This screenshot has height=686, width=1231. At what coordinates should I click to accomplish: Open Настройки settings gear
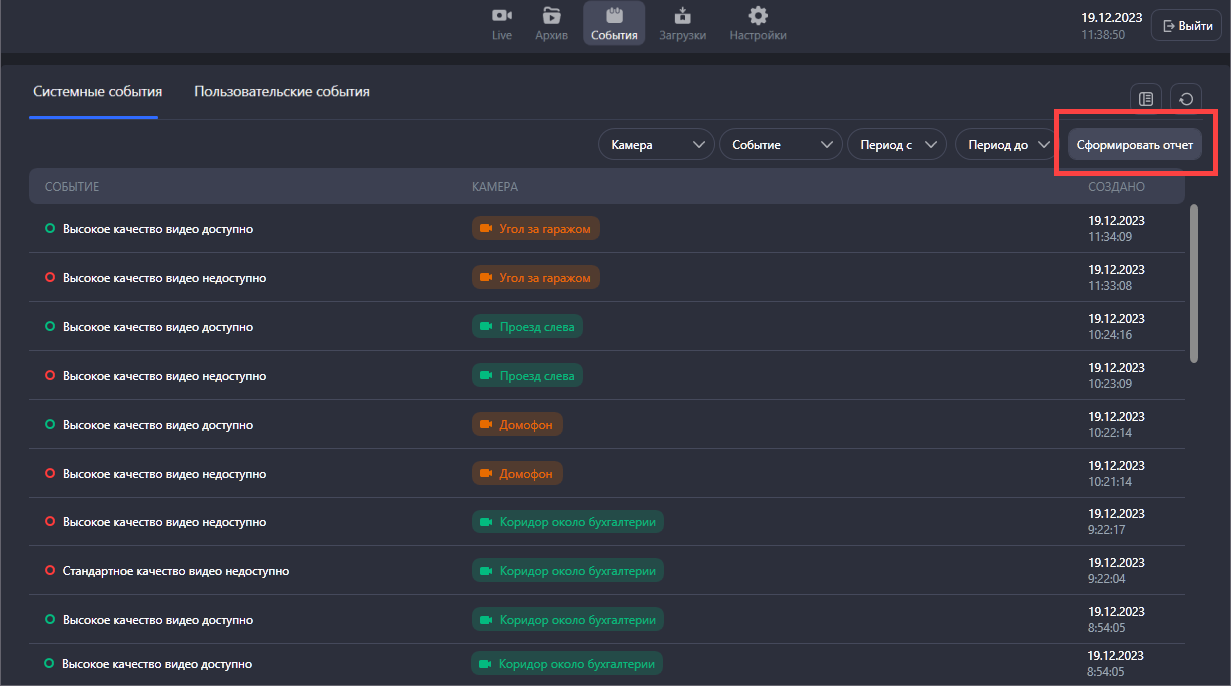coord(758,24)
